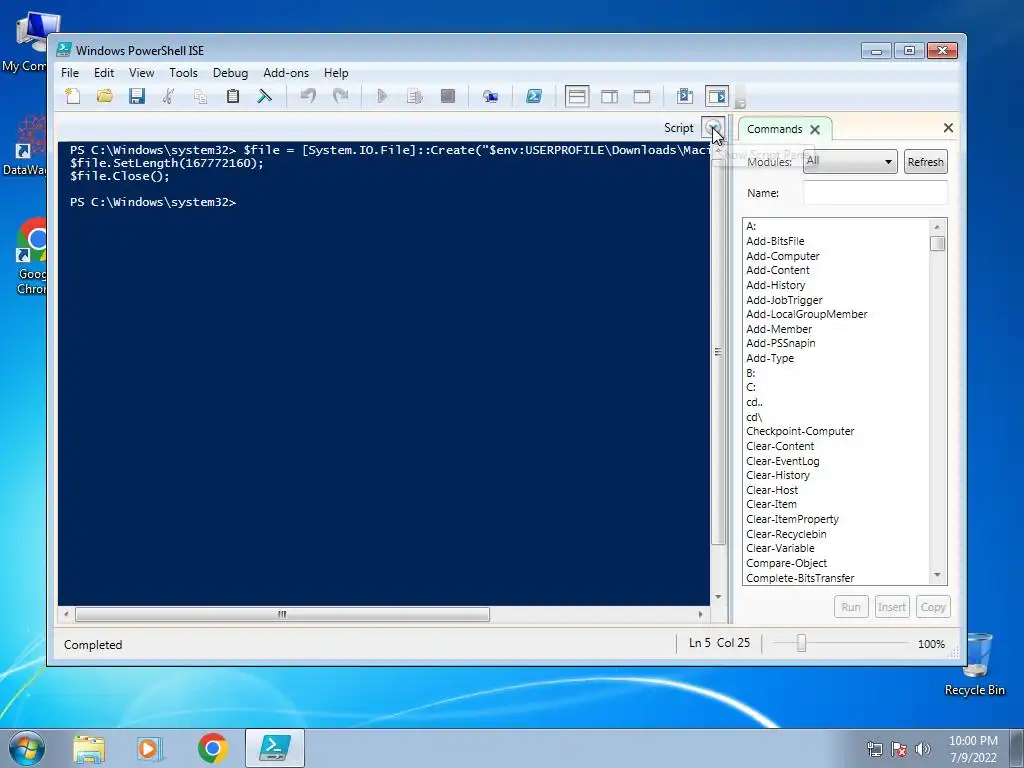The width and height of the screenshot is (1024, 768).
Task: Select Add-PSSnapin command
Action: point(780,344)
